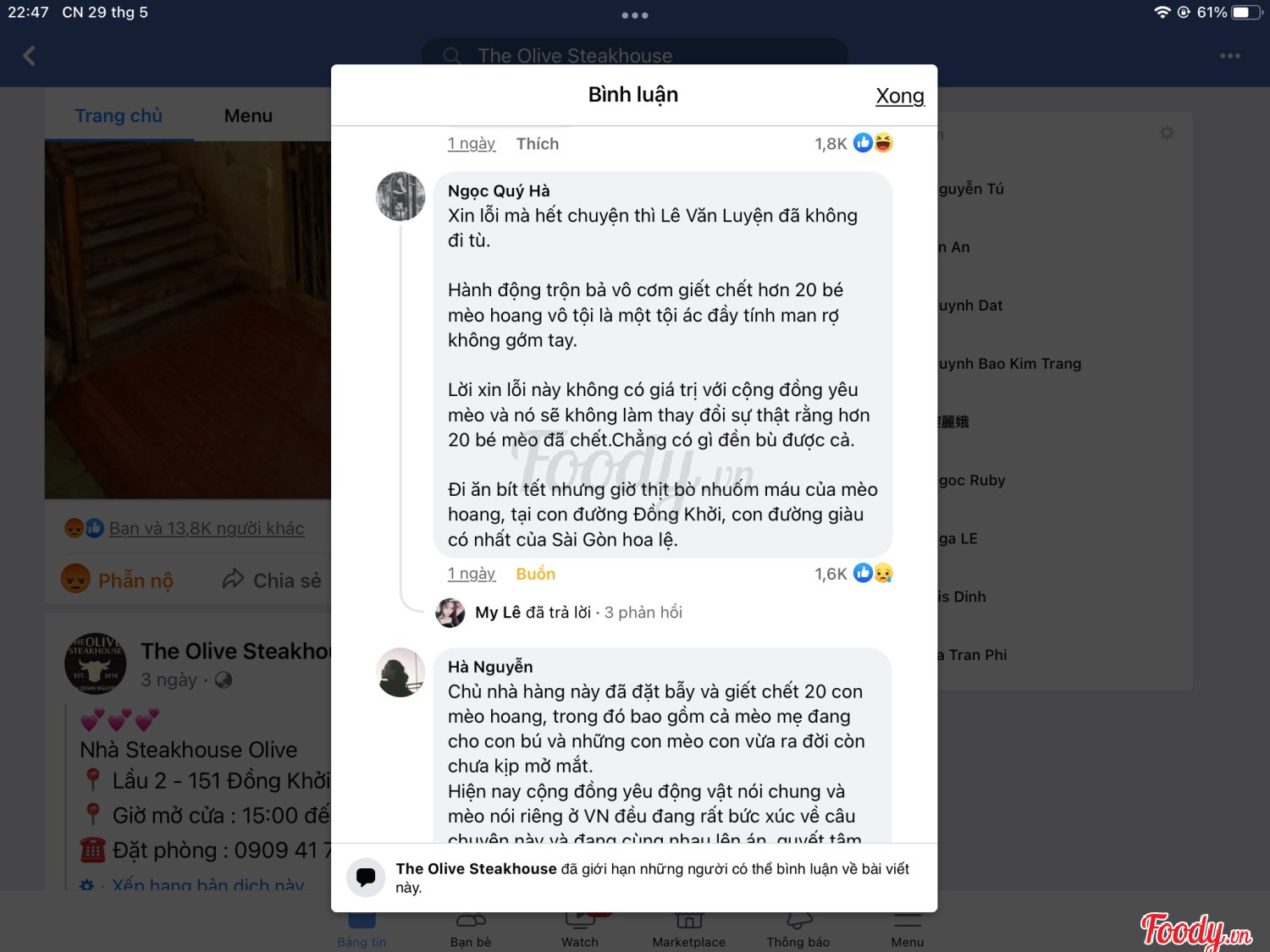Toggle the Phẫn nộ reaction on post
This screenshot has height=952, width=1270.
(118, 580)
